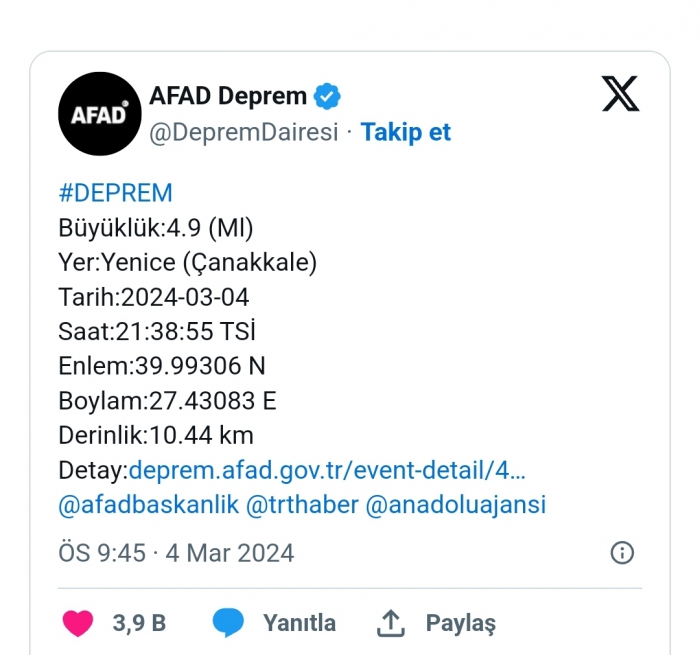This screenshot has height=655, width=700.
Task: Open the @anadoluajansi mention
Action: (x=456, y=505)
